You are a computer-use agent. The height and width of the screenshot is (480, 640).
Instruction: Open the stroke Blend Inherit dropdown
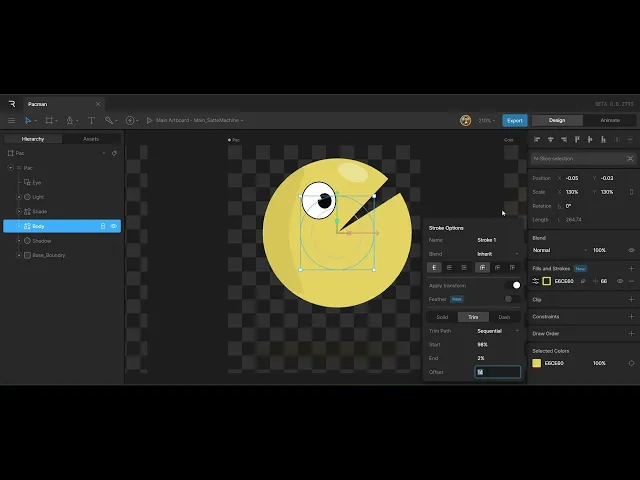(x=498, y=254)
